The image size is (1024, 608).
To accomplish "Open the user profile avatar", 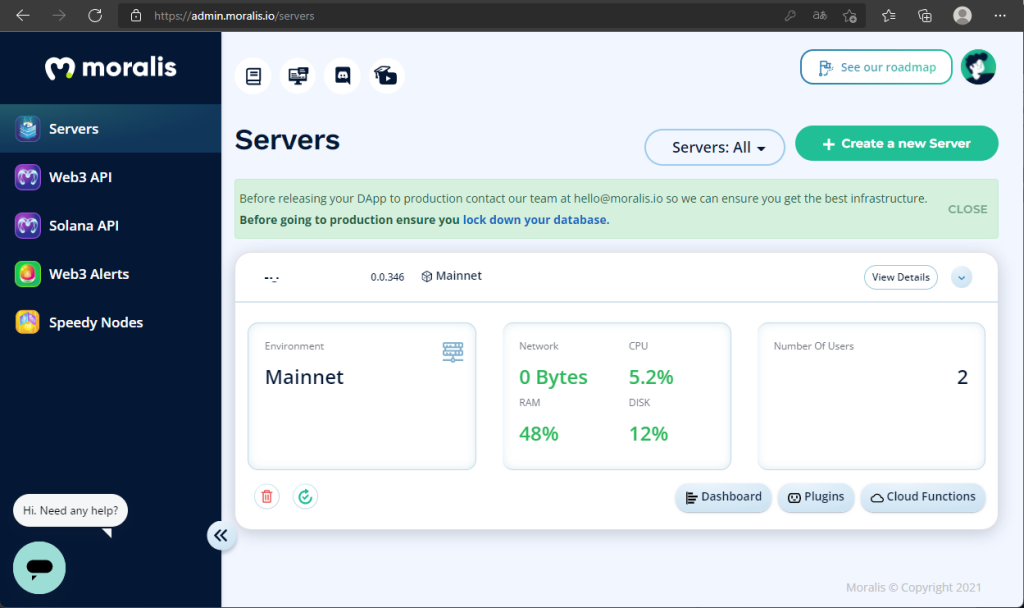I will click(x=978, y=67).
